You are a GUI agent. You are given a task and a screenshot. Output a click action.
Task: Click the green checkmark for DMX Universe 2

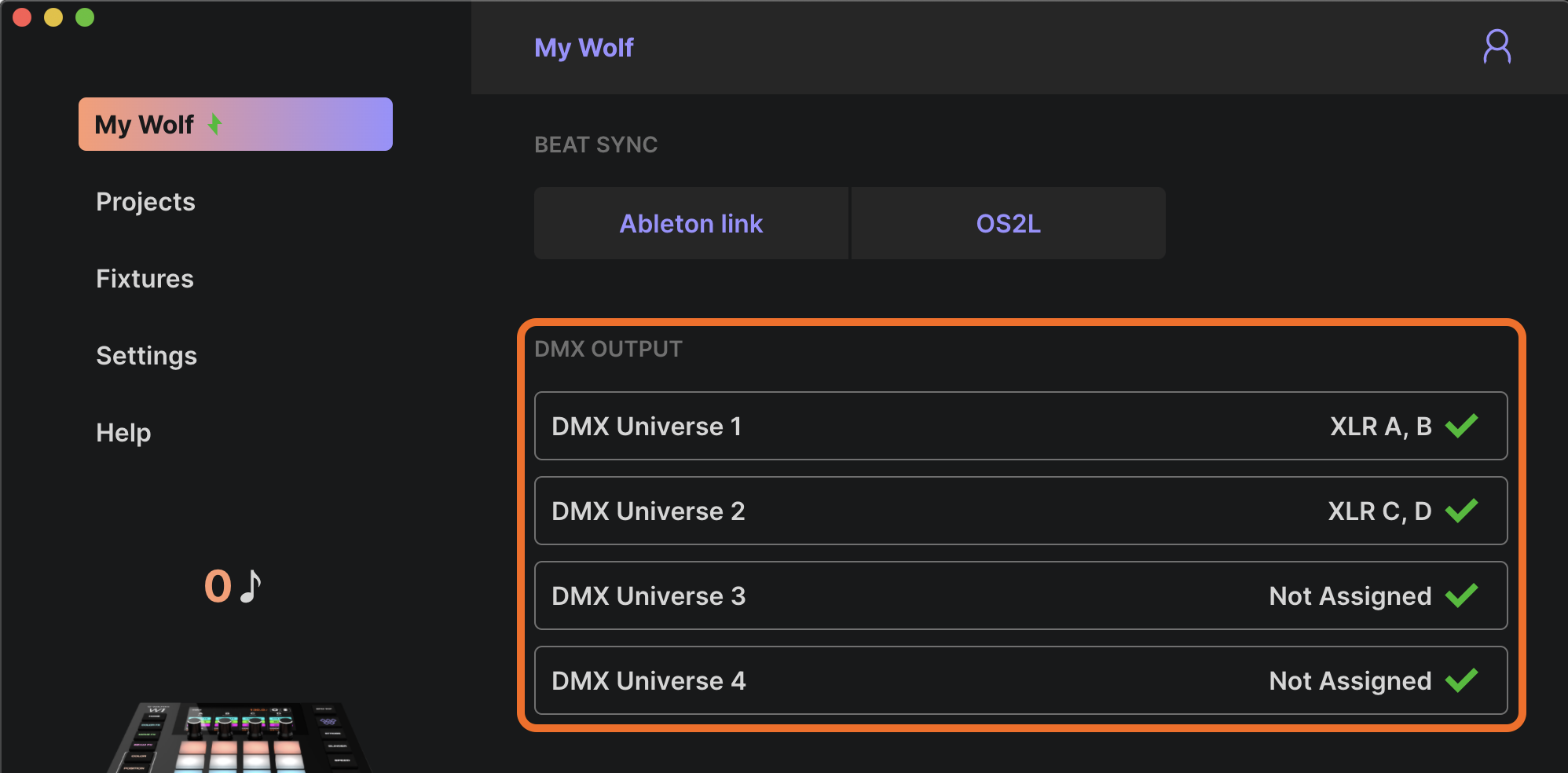(x=1462, y=511)
